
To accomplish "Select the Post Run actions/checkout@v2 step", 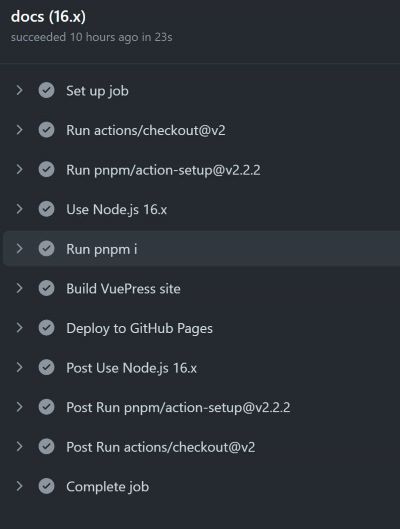I will coord(201,447).
